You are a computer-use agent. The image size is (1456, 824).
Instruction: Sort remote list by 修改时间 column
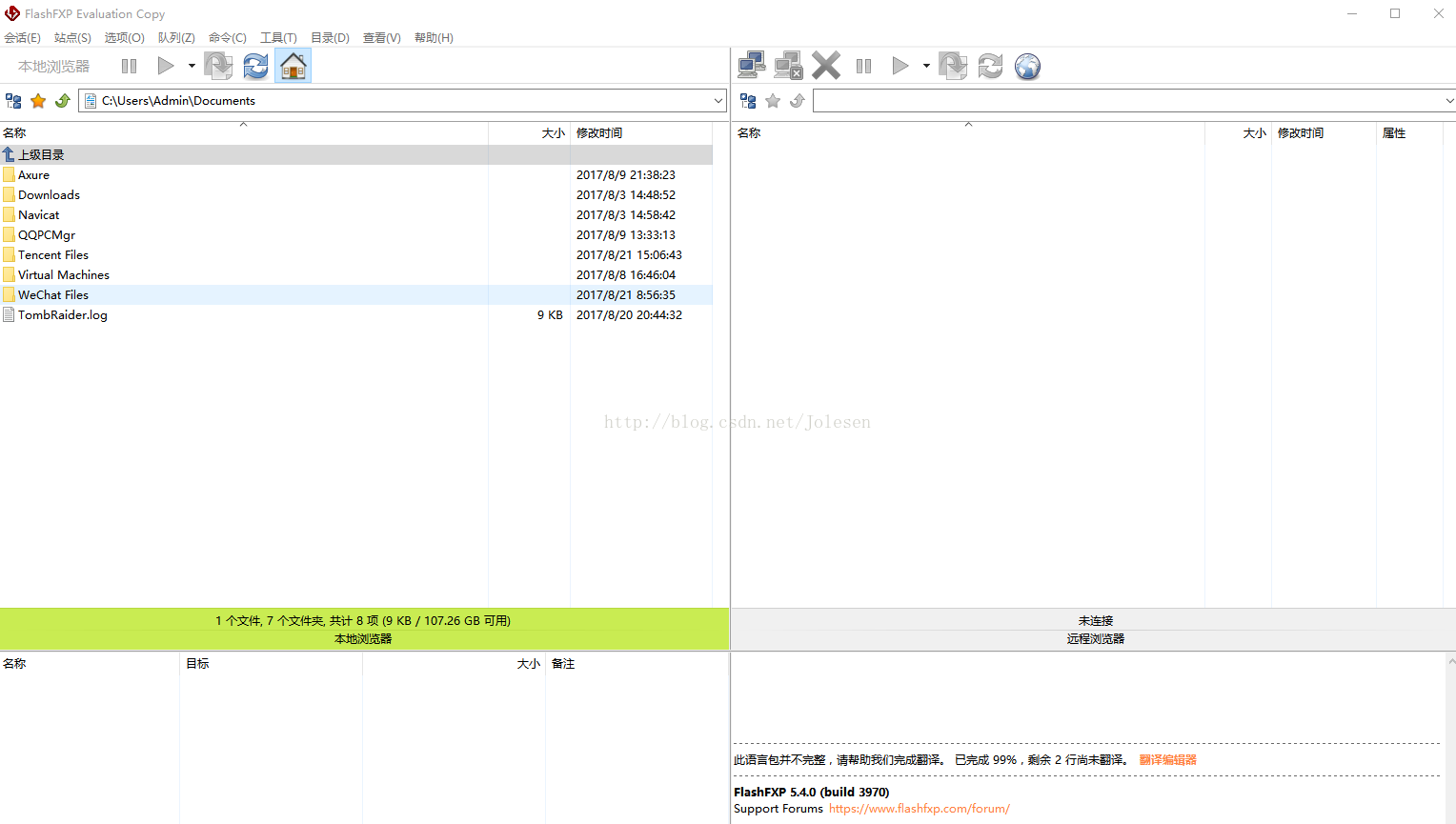point(1324,133)
